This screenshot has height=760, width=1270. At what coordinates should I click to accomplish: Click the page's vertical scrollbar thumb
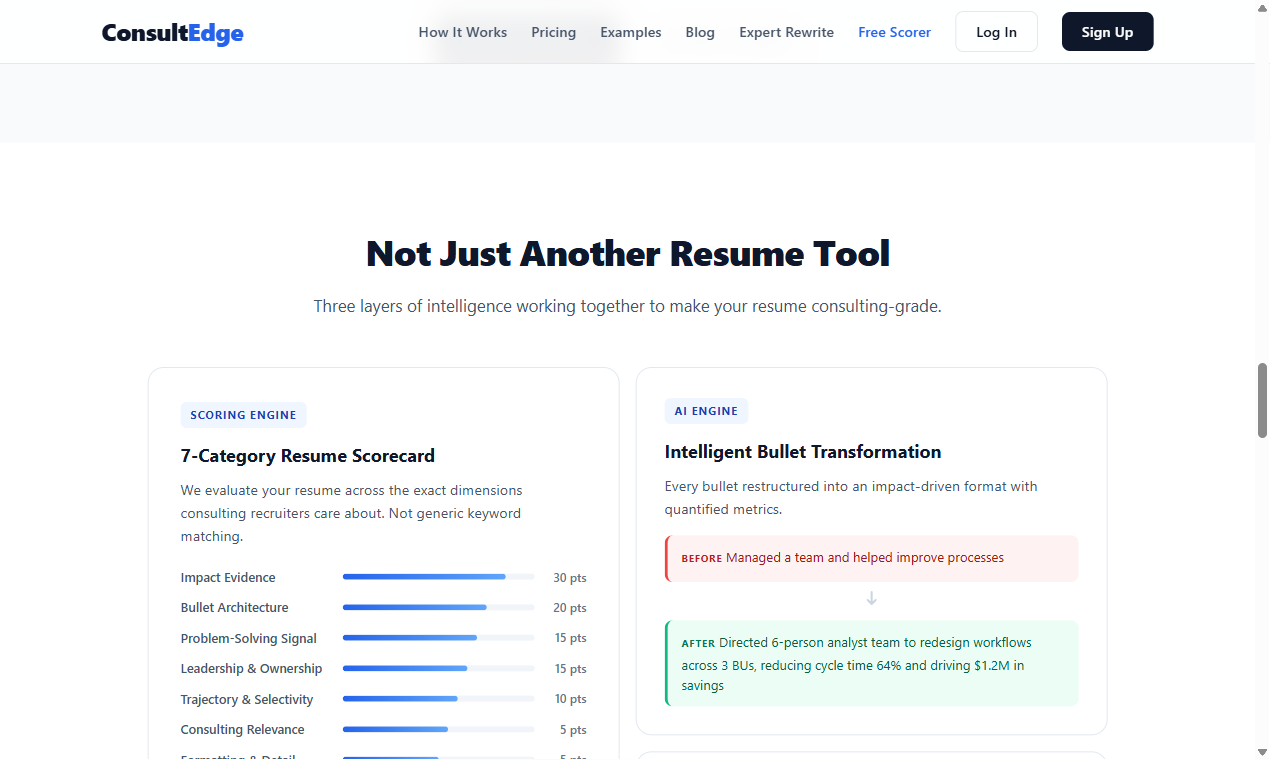[1262, 400]
